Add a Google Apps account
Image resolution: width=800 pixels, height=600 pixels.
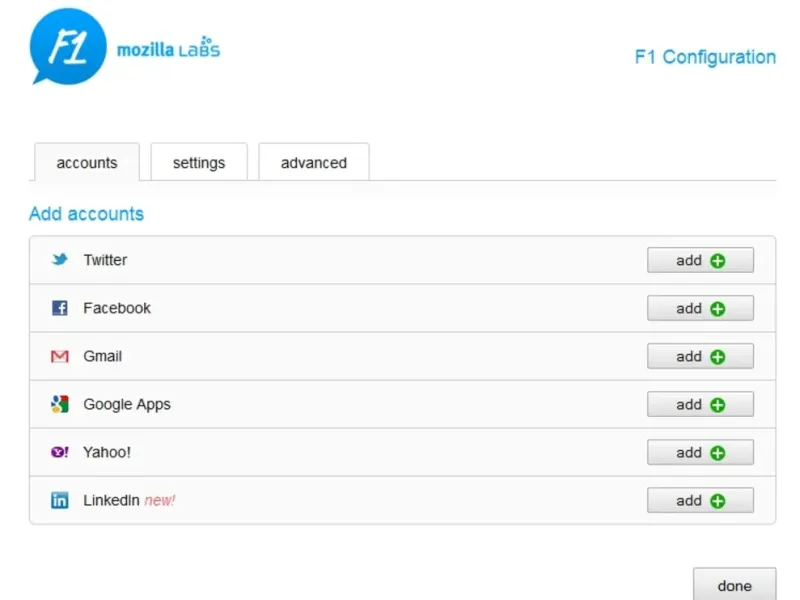point(700,405)
